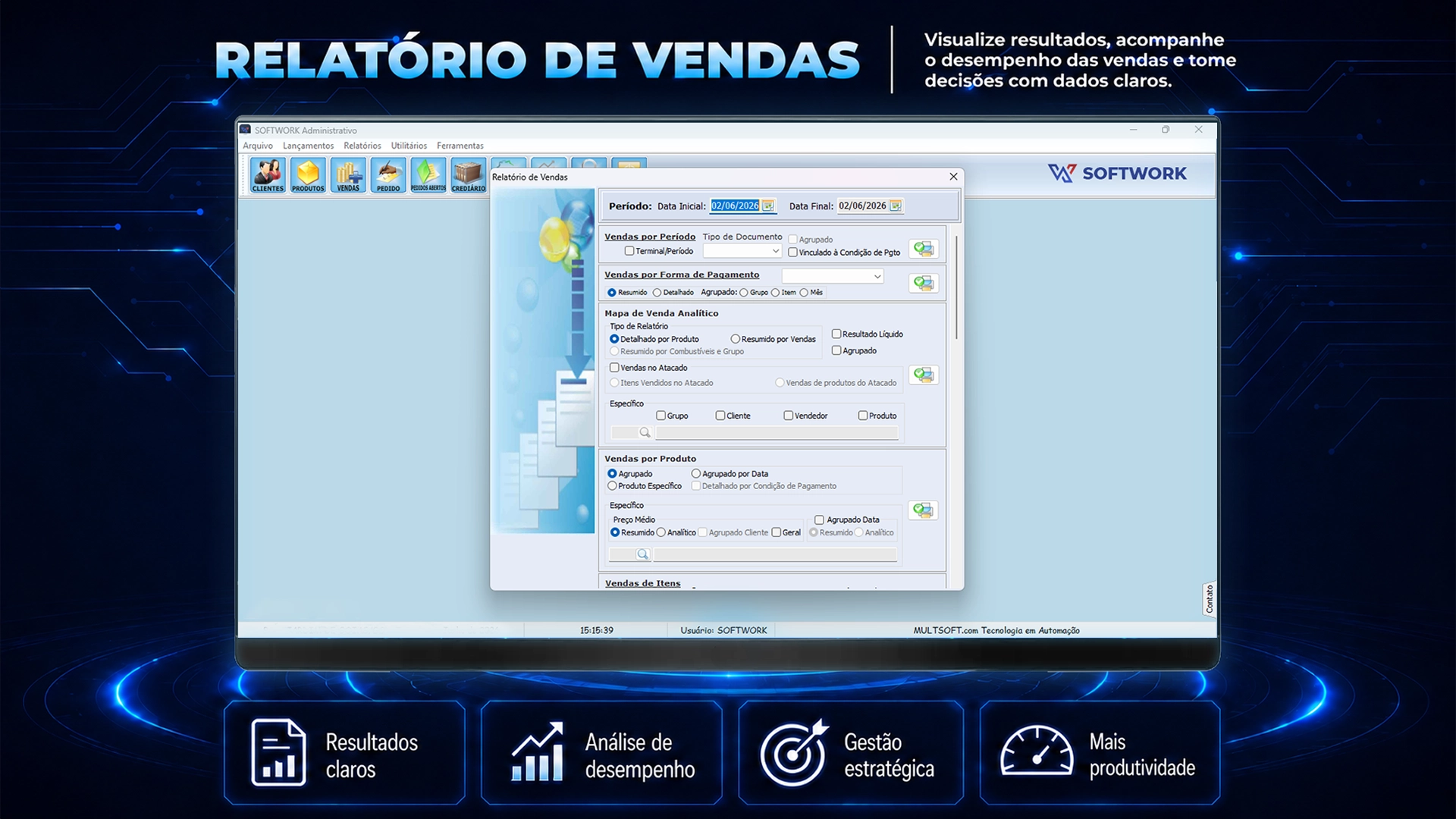Open the Lançamentos menu
This screenshot has width=1456, height=819.
click(308, 146)
